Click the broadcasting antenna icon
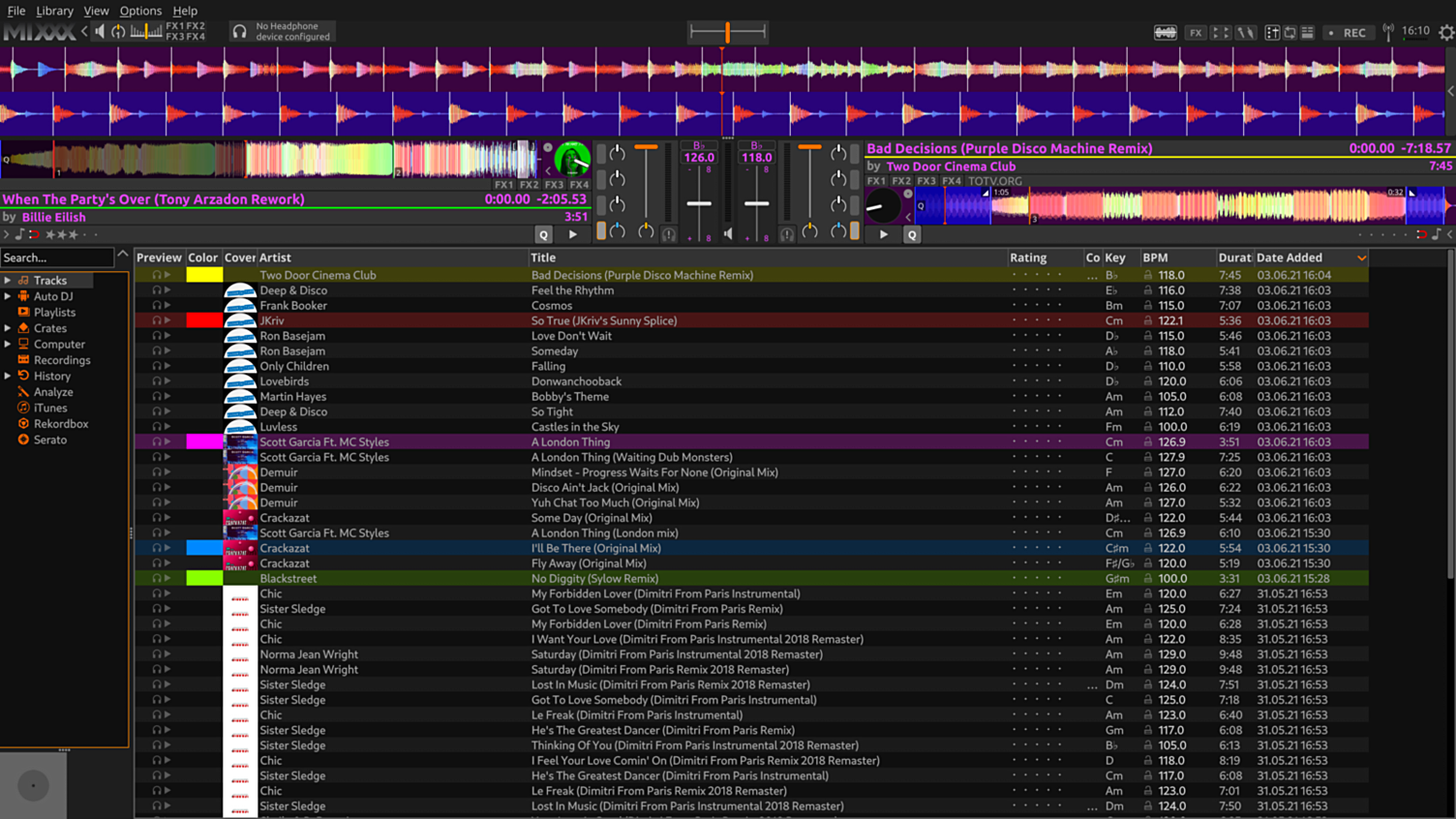This screenshot has width=1456, height=819. pos(1387,32)
